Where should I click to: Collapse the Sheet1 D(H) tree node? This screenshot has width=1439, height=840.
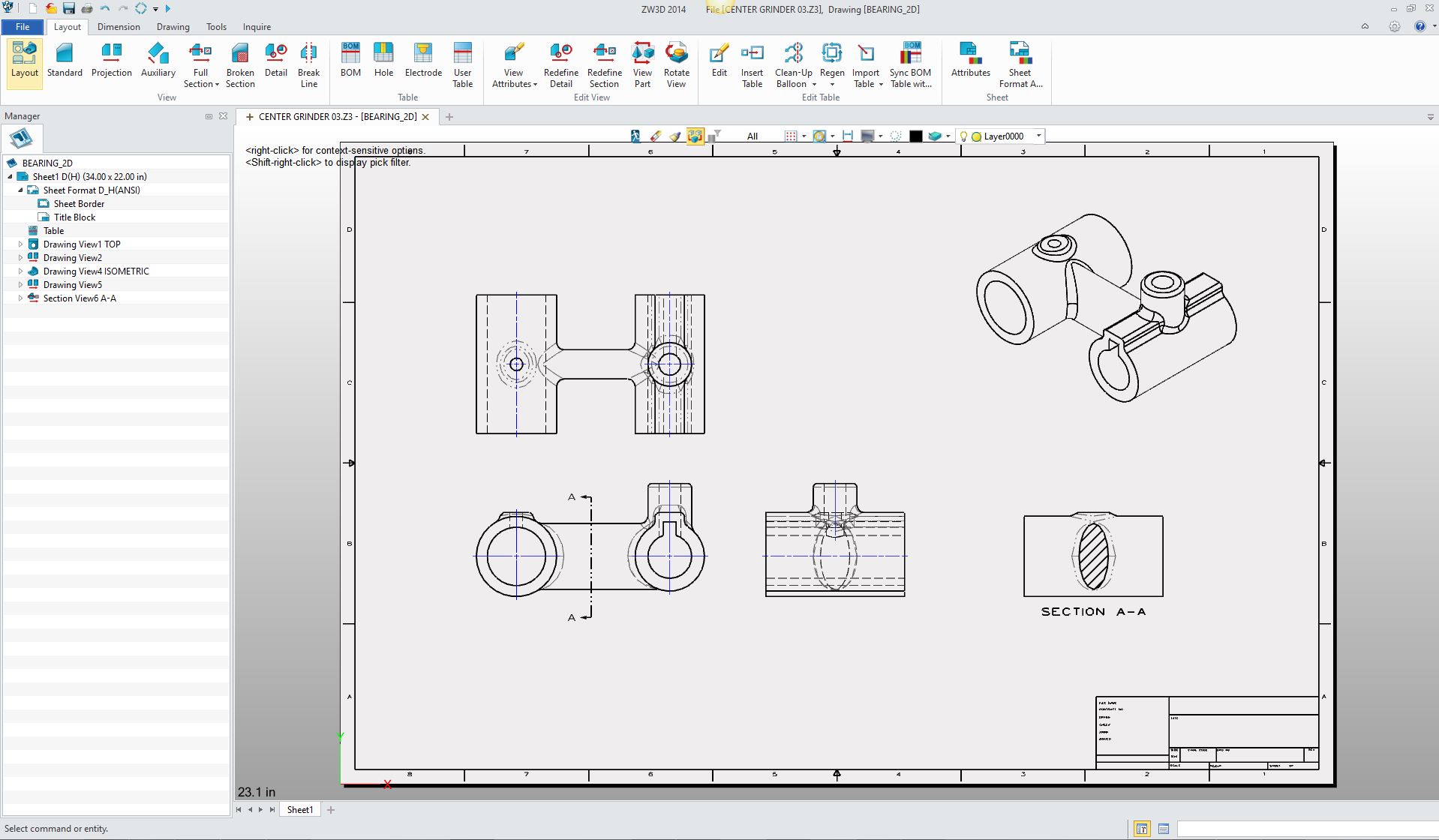click(x=11, y=177)
